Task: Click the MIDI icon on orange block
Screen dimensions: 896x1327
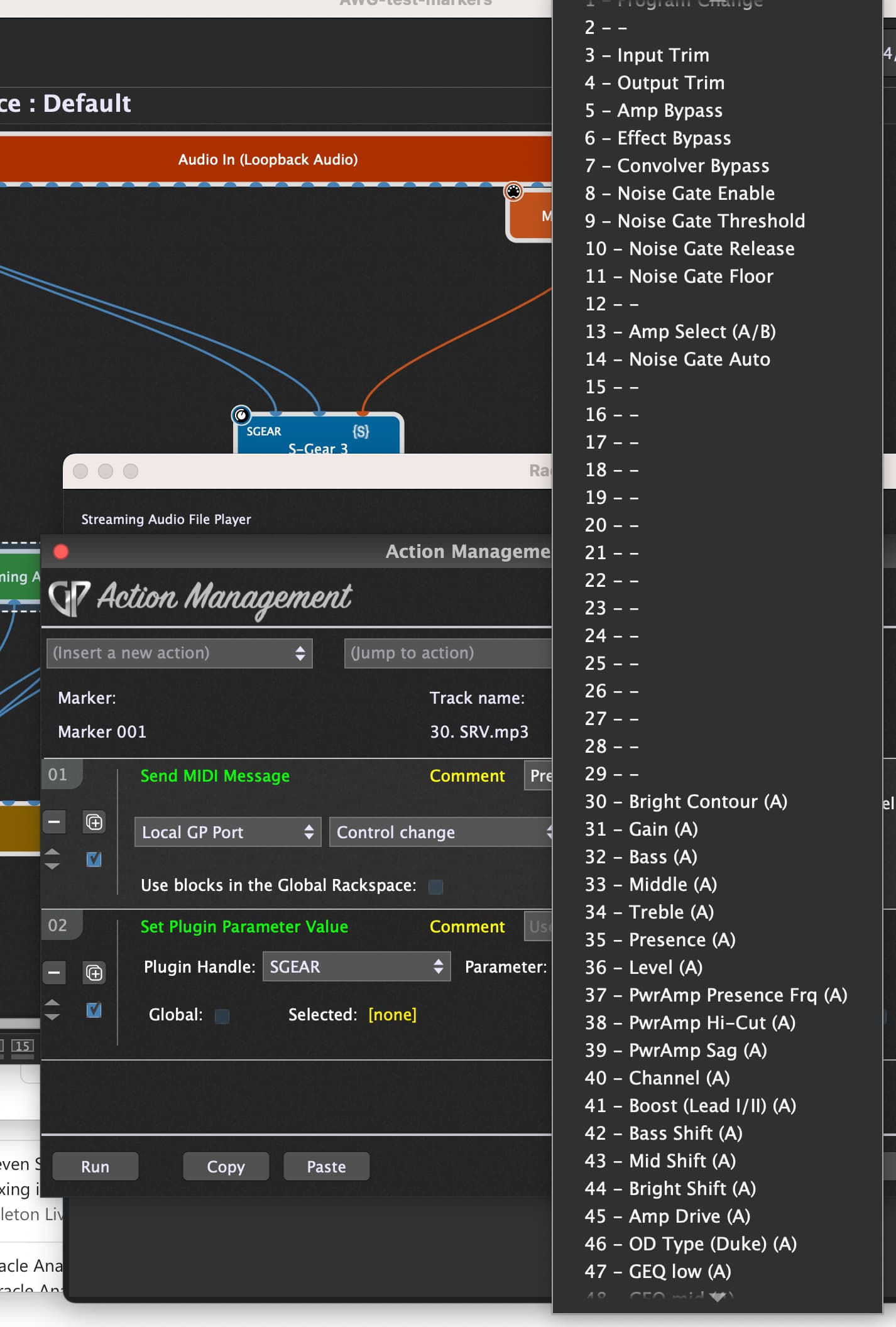Action: pos(513,191)
